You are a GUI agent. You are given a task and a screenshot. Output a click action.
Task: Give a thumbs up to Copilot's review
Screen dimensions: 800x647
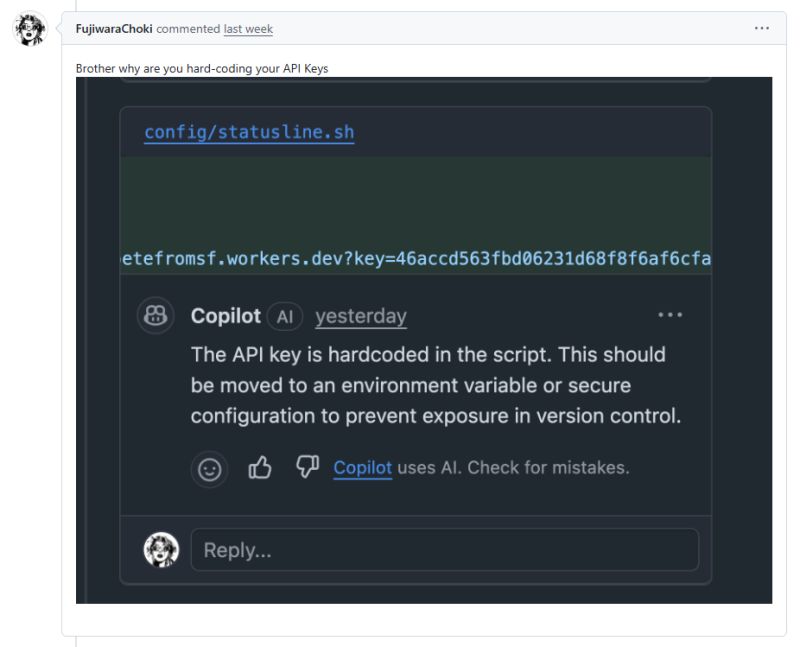(x=262, y=466)
